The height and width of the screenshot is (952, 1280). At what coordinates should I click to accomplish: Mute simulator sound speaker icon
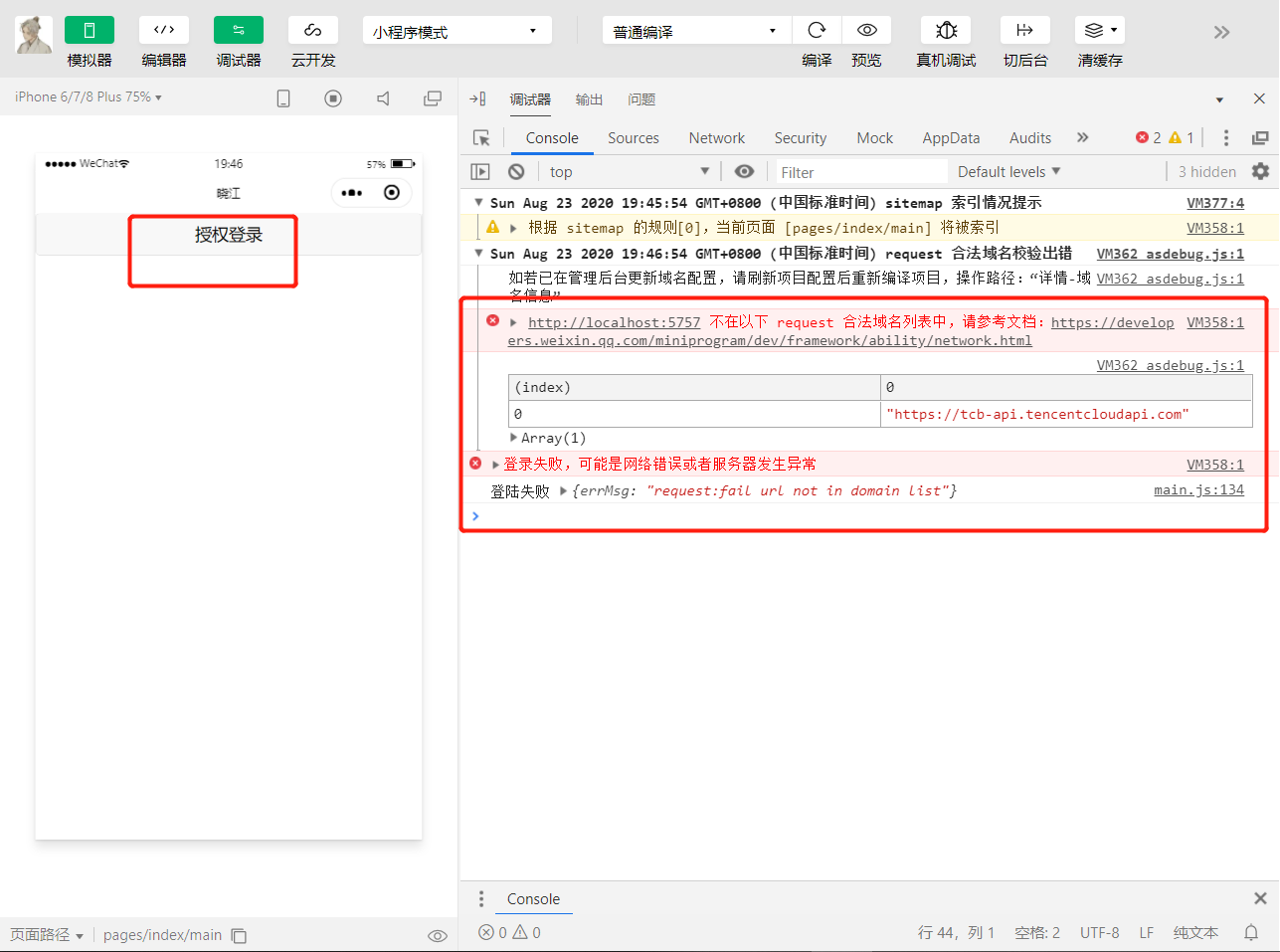(383, 98)
